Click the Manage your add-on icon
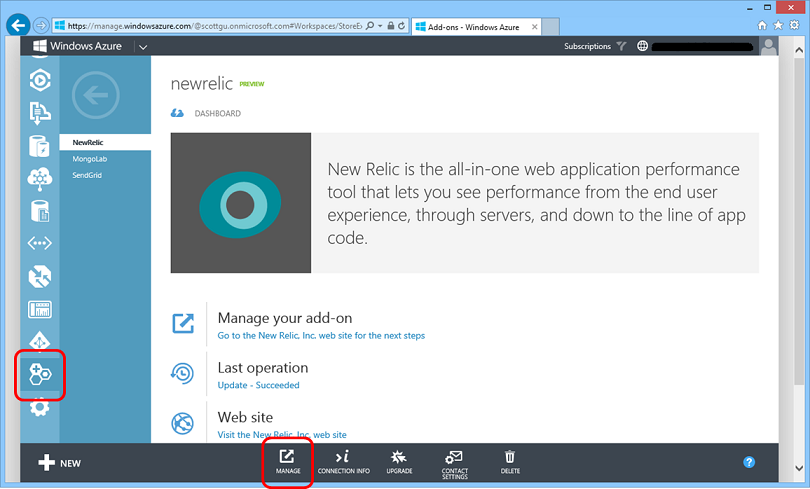 coord(183,324)
